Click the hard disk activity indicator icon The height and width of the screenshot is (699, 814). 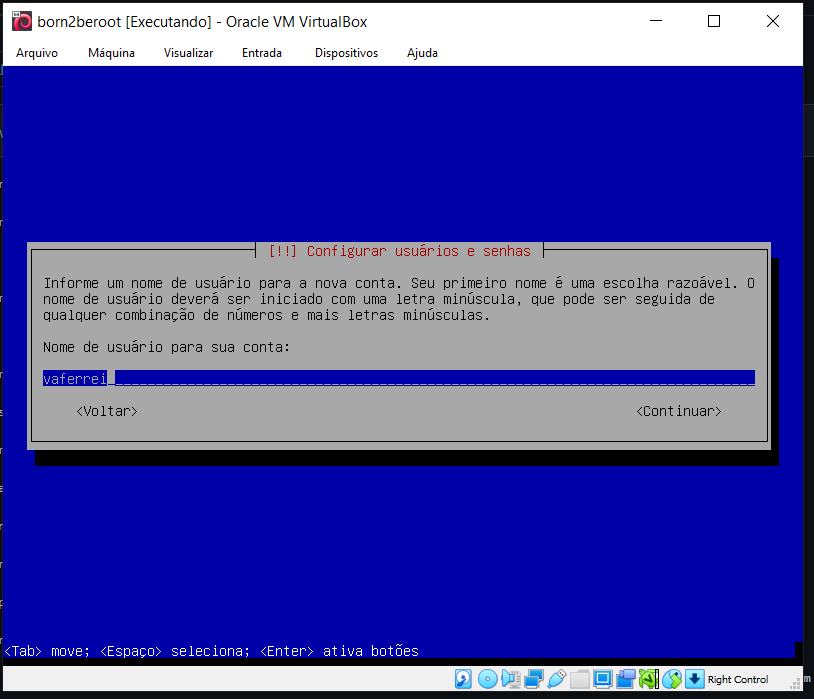463,679
